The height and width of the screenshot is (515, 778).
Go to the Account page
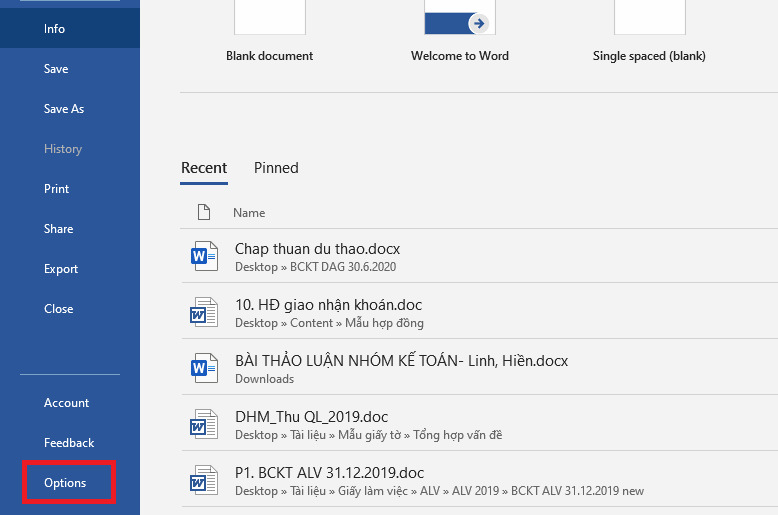pos(66,402)
